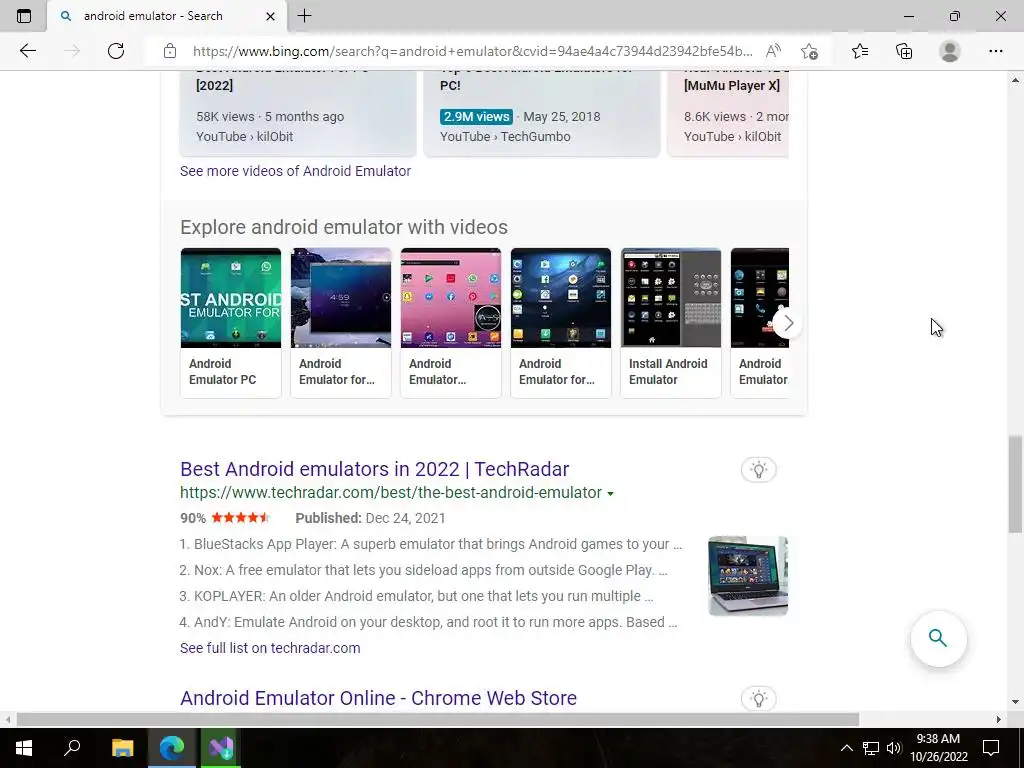View site information lock icon
The height and width of the screenshot is (768, 1024).
tap(170, 51)
